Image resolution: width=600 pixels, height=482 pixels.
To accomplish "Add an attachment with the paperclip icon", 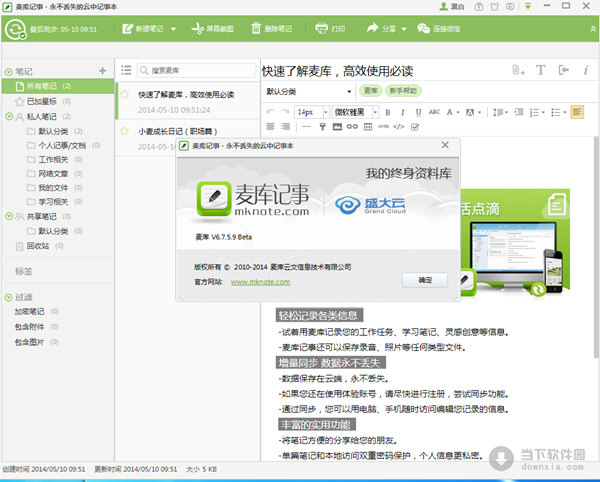I will [x=517, y=70].
